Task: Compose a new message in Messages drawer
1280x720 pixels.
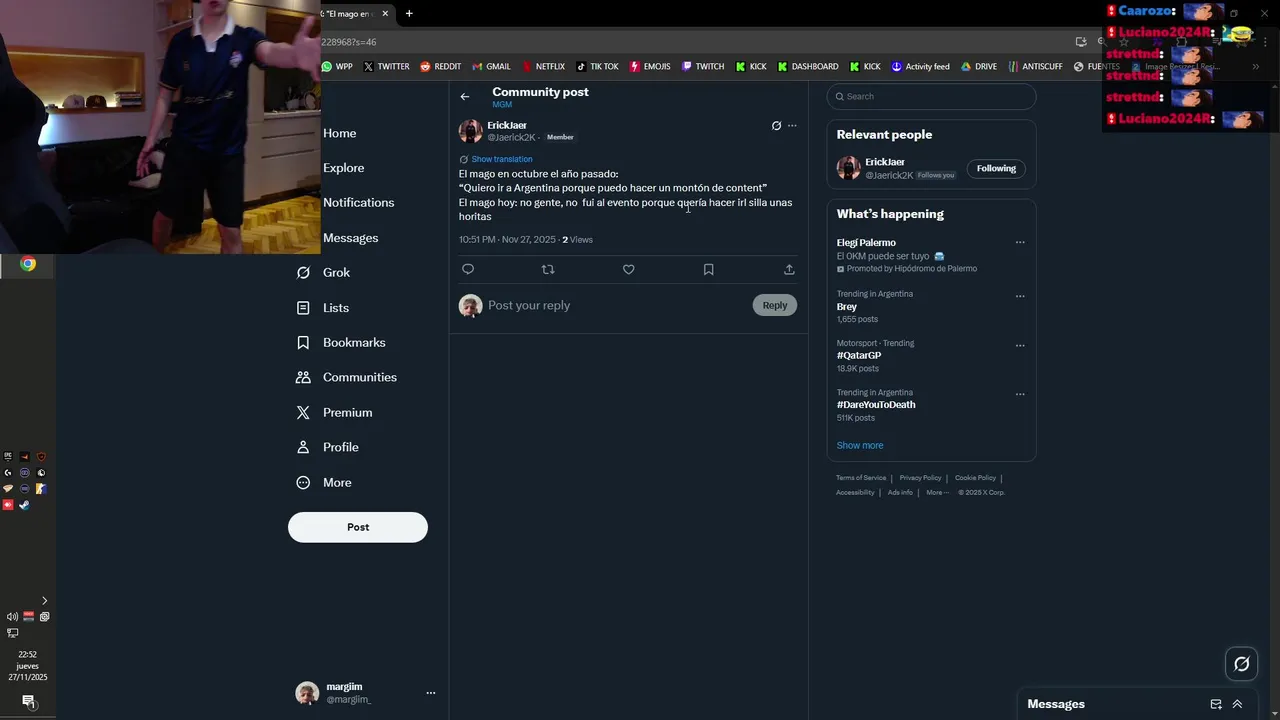Action: (1216, 704)
